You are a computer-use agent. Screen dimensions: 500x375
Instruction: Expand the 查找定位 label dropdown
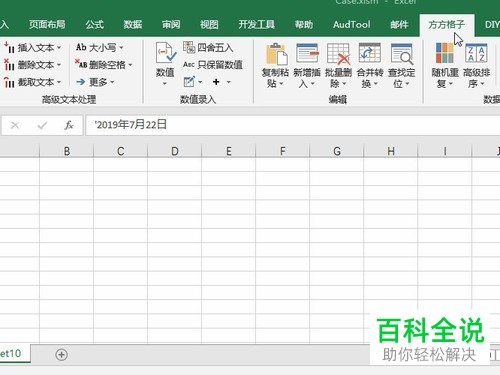[x=407, y=84]
